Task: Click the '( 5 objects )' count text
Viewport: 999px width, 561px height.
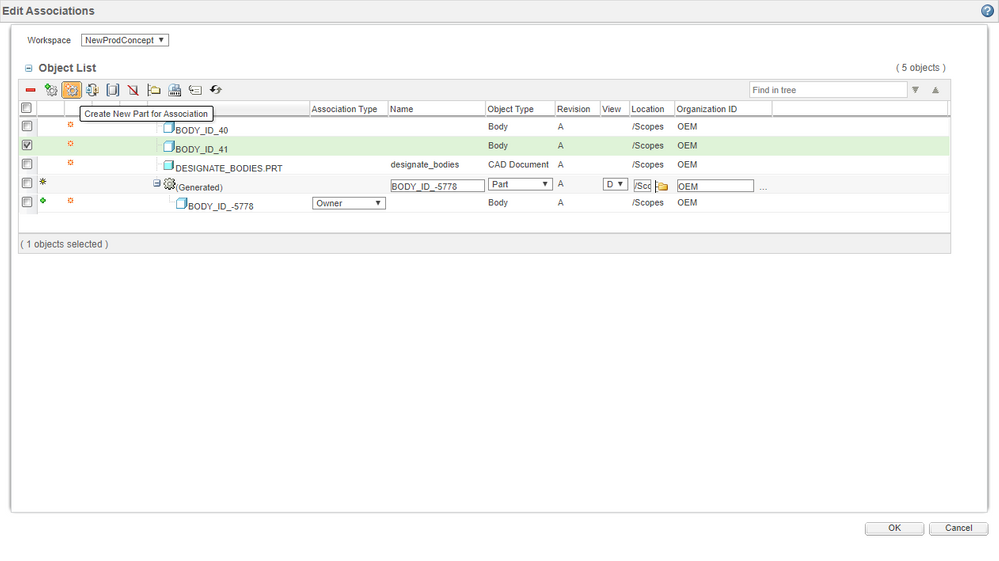Action: click(x=921, y=67)
